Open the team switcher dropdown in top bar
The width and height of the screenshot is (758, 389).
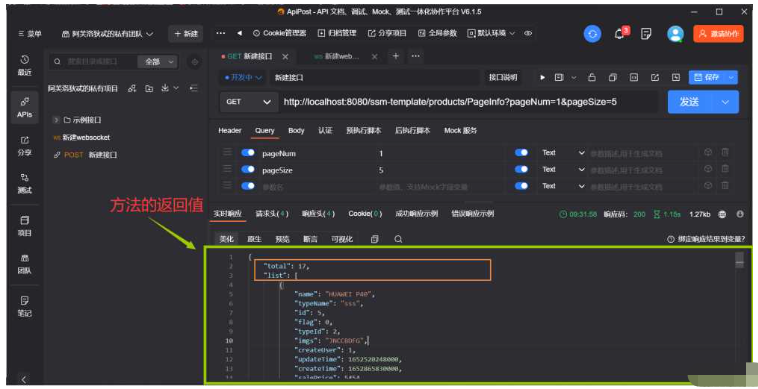coord(108,34)
